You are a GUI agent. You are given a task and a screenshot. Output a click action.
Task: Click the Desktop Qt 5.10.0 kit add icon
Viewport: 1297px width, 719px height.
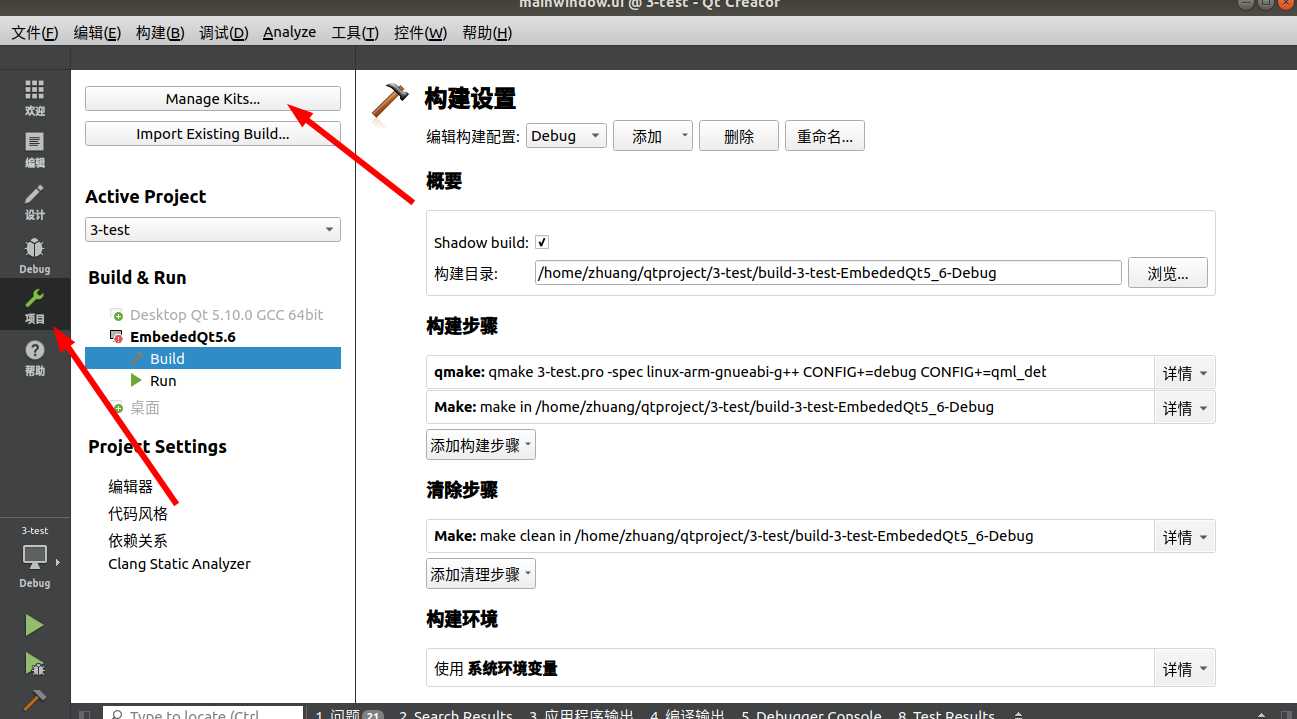(x=118, y=315)
